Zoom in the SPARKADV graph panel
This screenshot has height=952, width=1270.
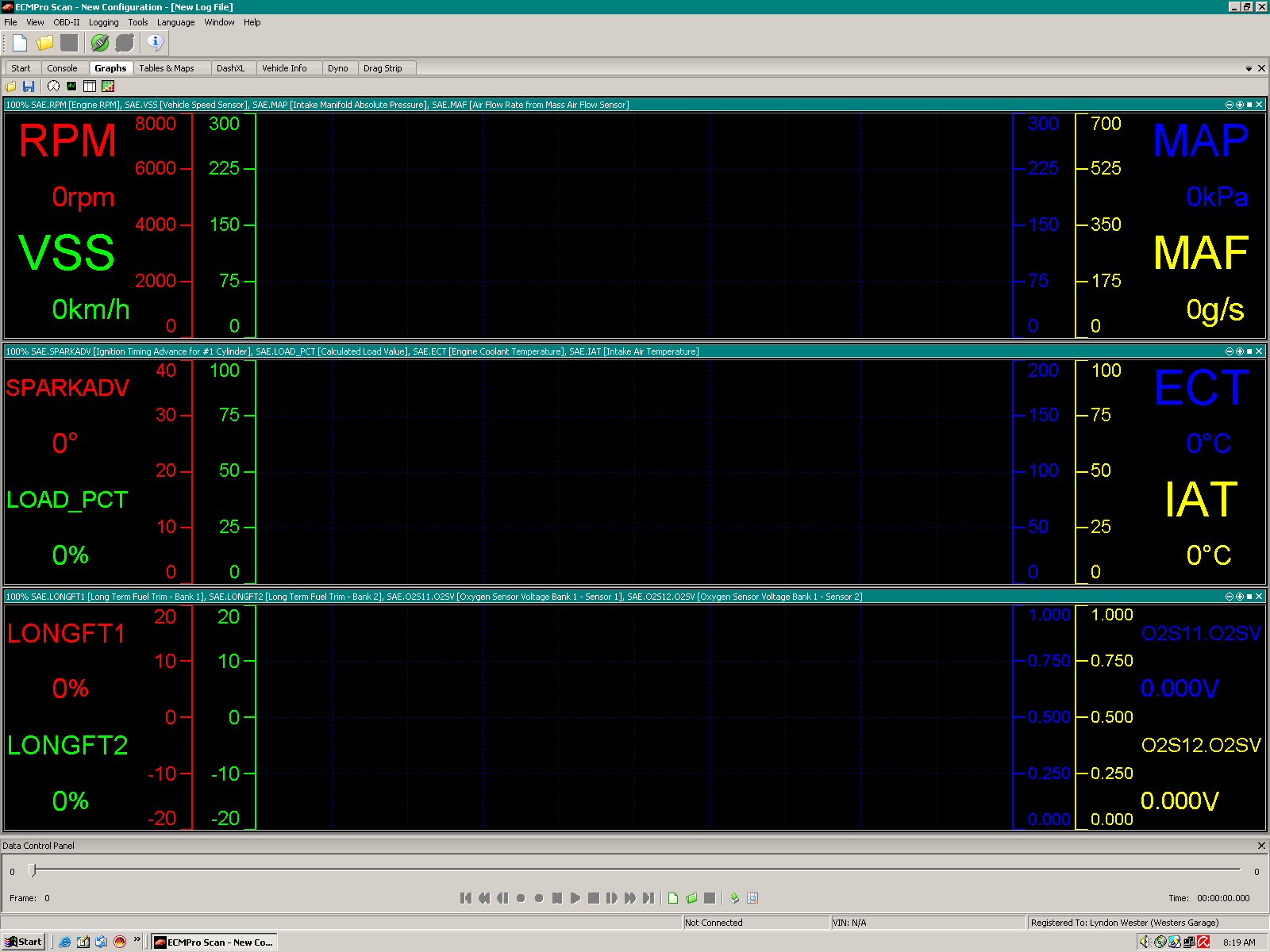1239,351
